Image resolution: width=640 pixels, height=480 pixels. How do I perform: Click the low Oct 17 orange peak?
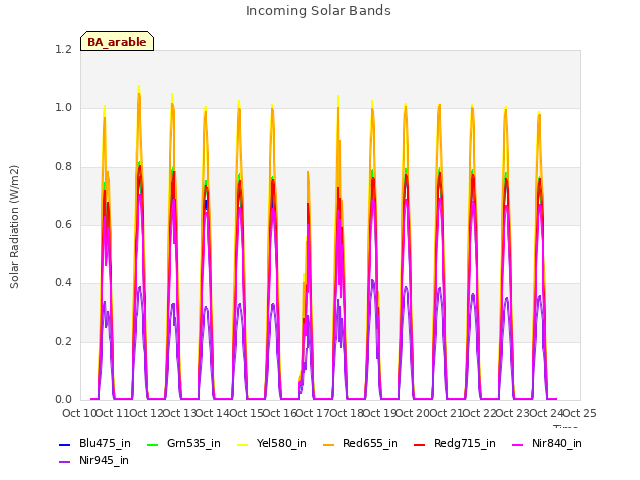(x=308, y=172)
